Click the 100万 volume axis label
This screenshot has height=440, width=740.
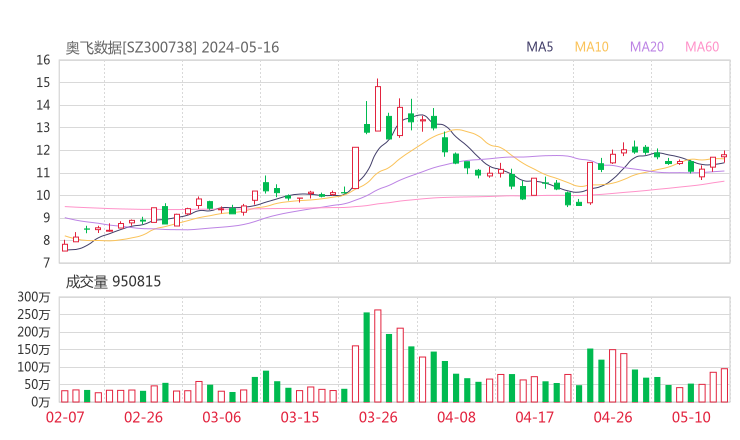(x=34, y=367)
